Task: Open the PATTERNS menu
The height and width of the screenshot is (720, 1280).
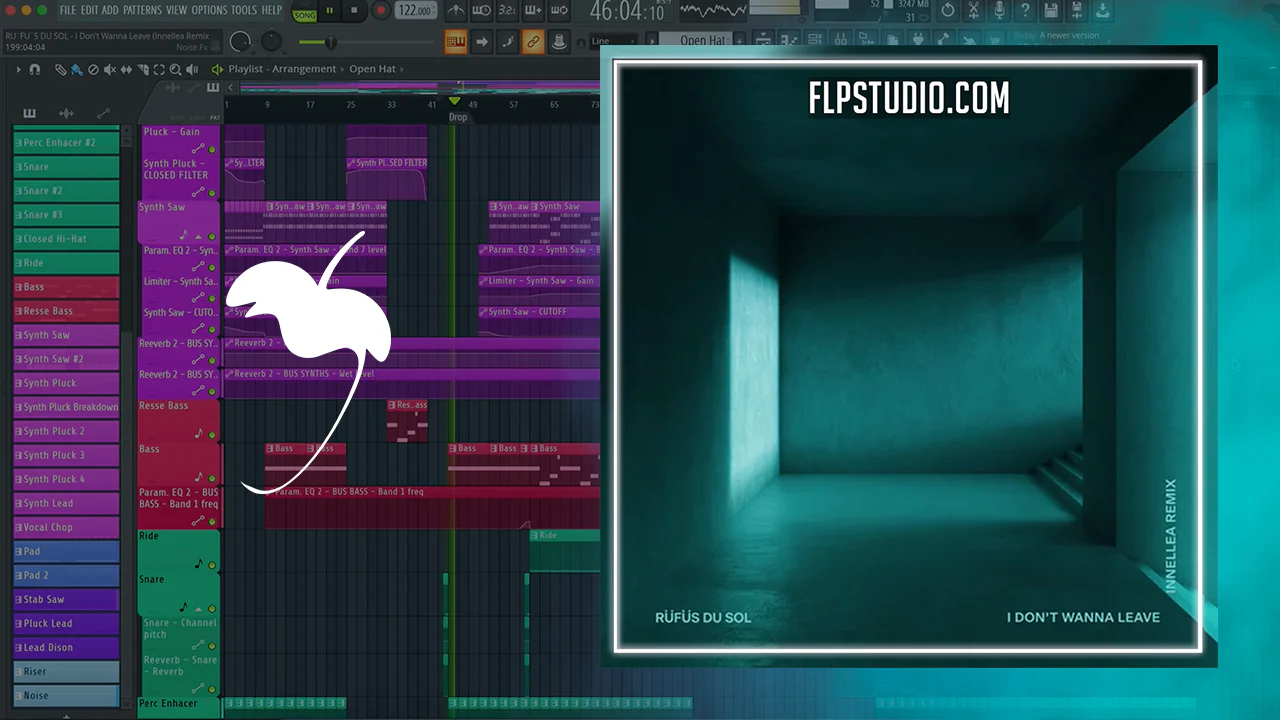Action: pyautogui.click(x=143, y=10)
